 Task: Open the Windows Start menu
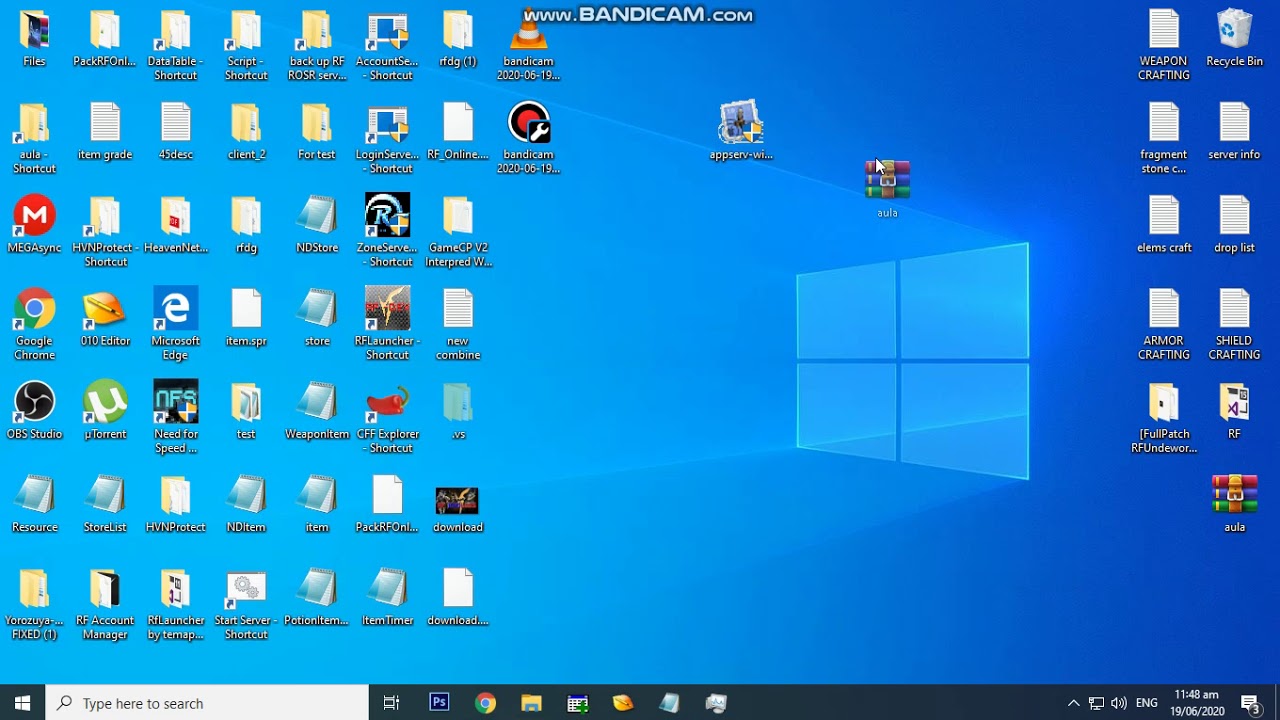[23, 703]
